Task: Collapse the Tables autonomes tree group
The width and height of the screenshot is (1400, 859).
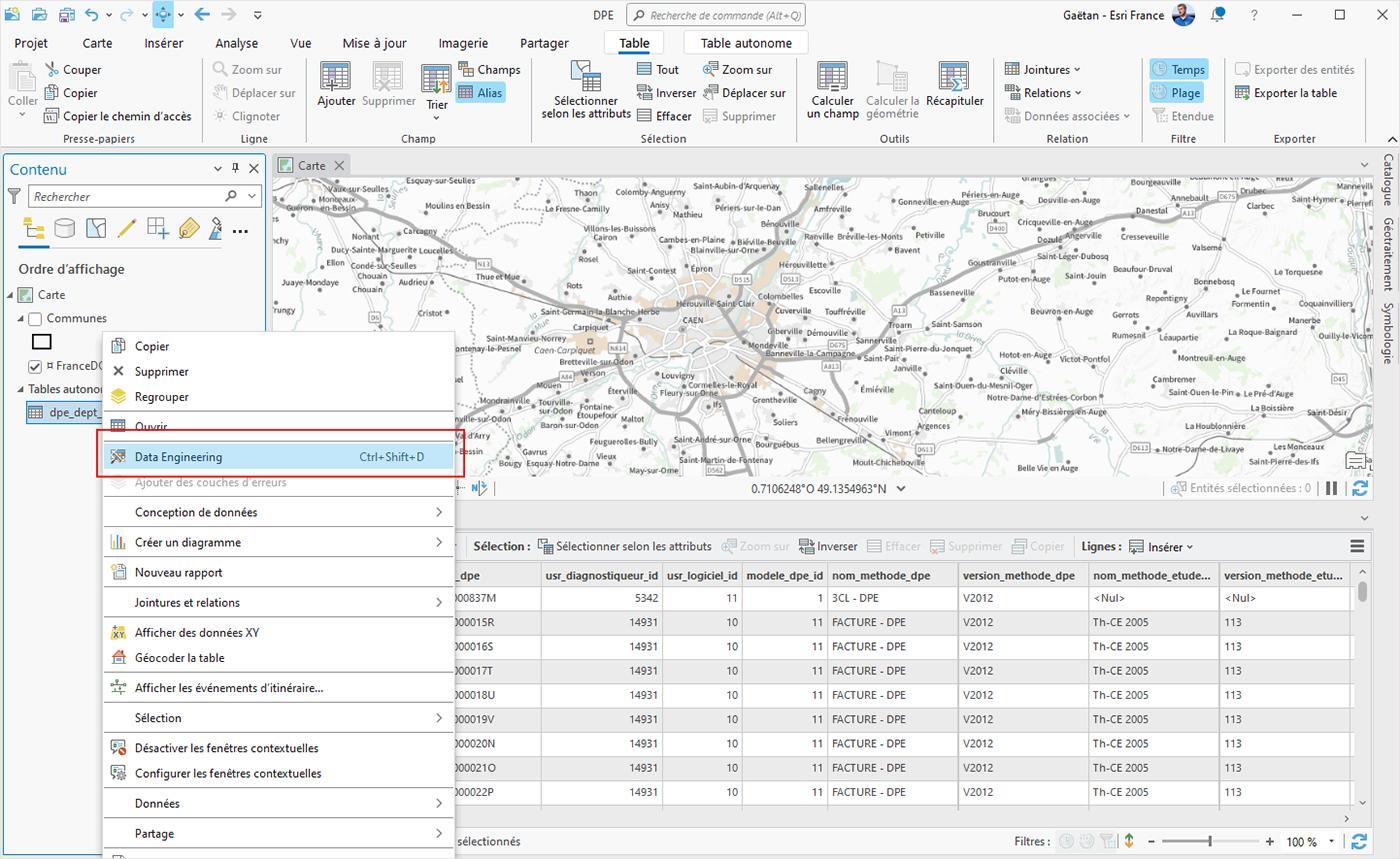Action: click(x=20, y=389)
